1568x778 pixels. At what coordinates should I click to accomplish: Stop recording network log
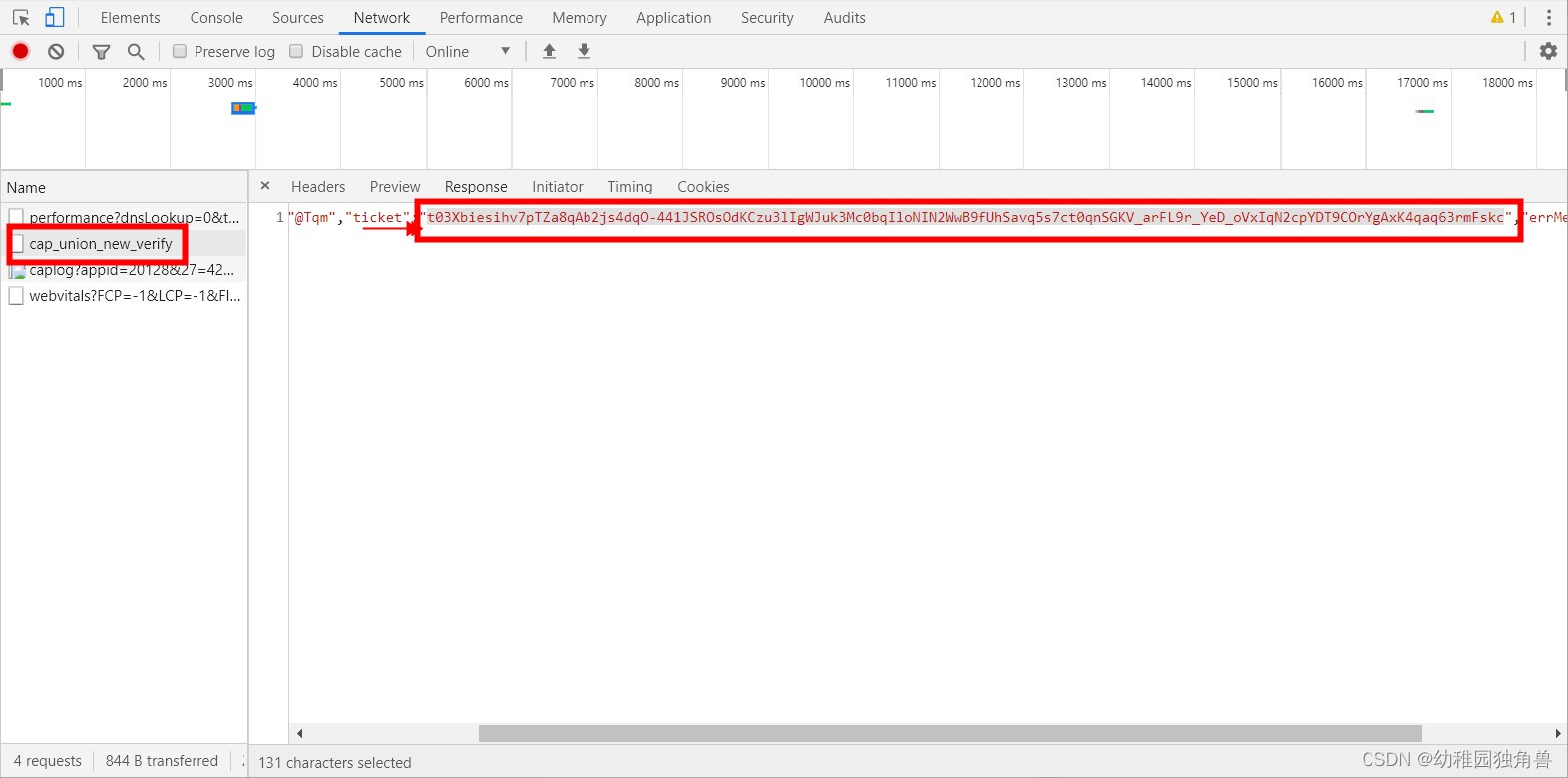(x=20, y=51)
